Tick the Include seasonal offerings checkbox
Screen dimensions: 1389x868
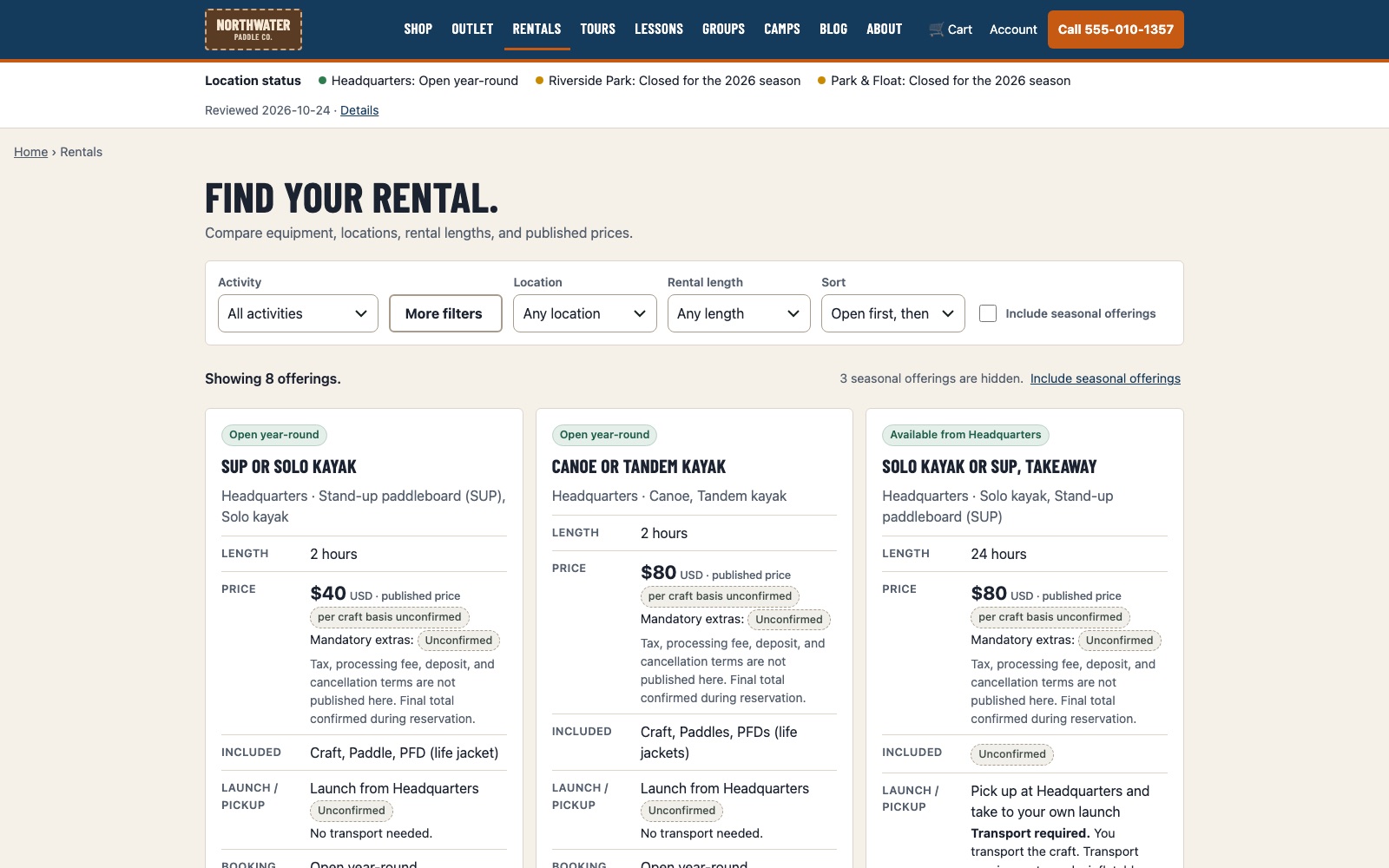(988, 313)
